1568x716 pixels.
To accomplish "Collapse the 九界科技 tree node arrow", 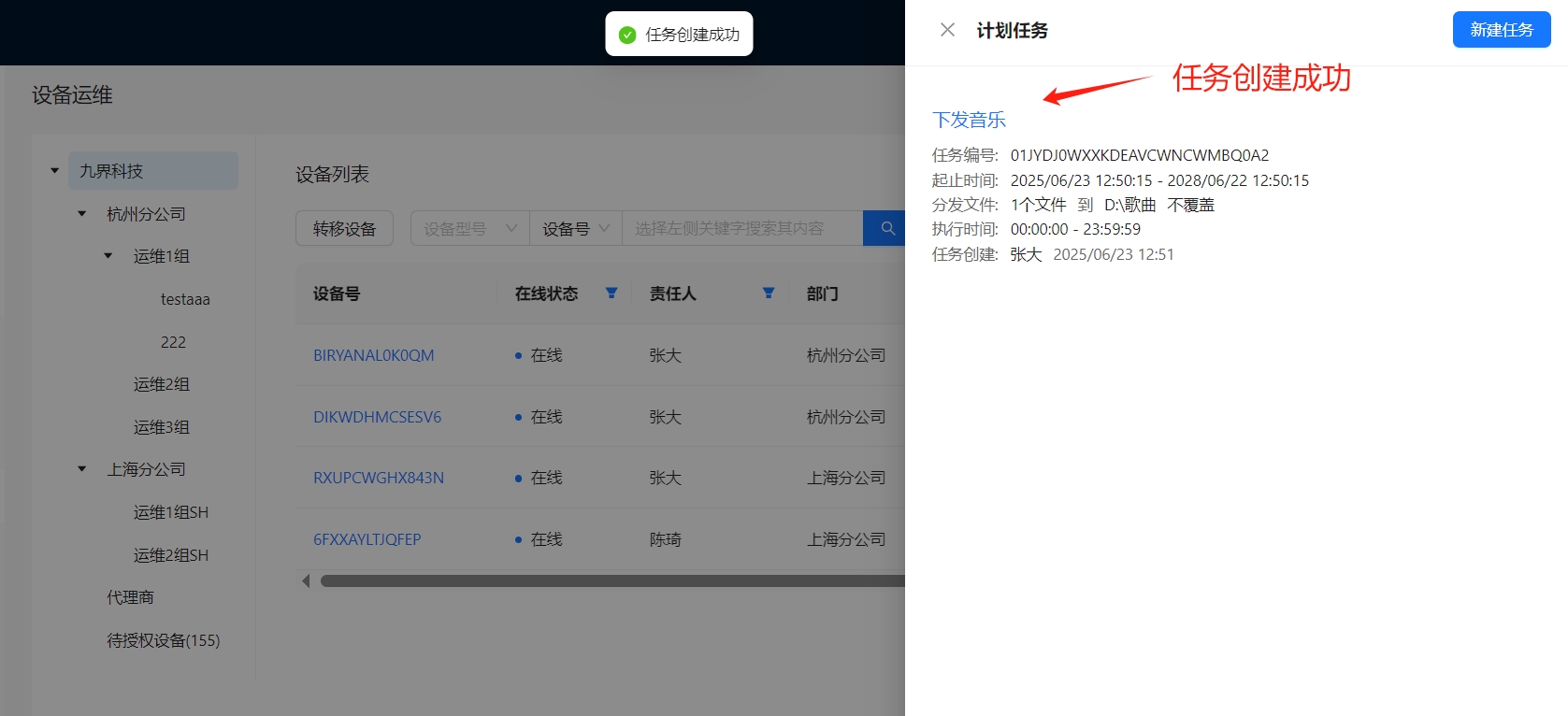I will [x=55, y=171].
